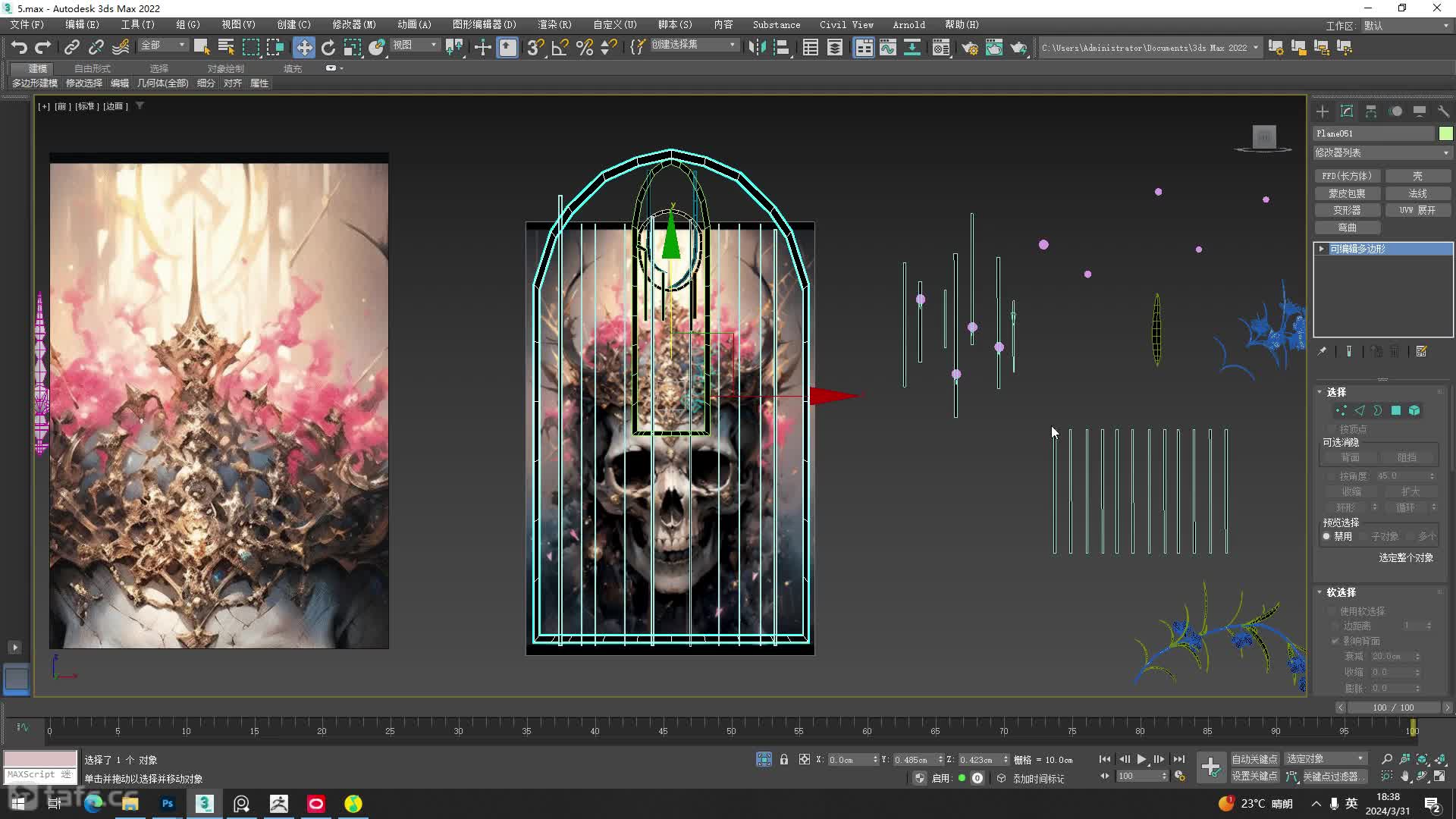The image size is (1456, 819).
Task: Click the Play Animation button
Action: tap(1141, 759)
